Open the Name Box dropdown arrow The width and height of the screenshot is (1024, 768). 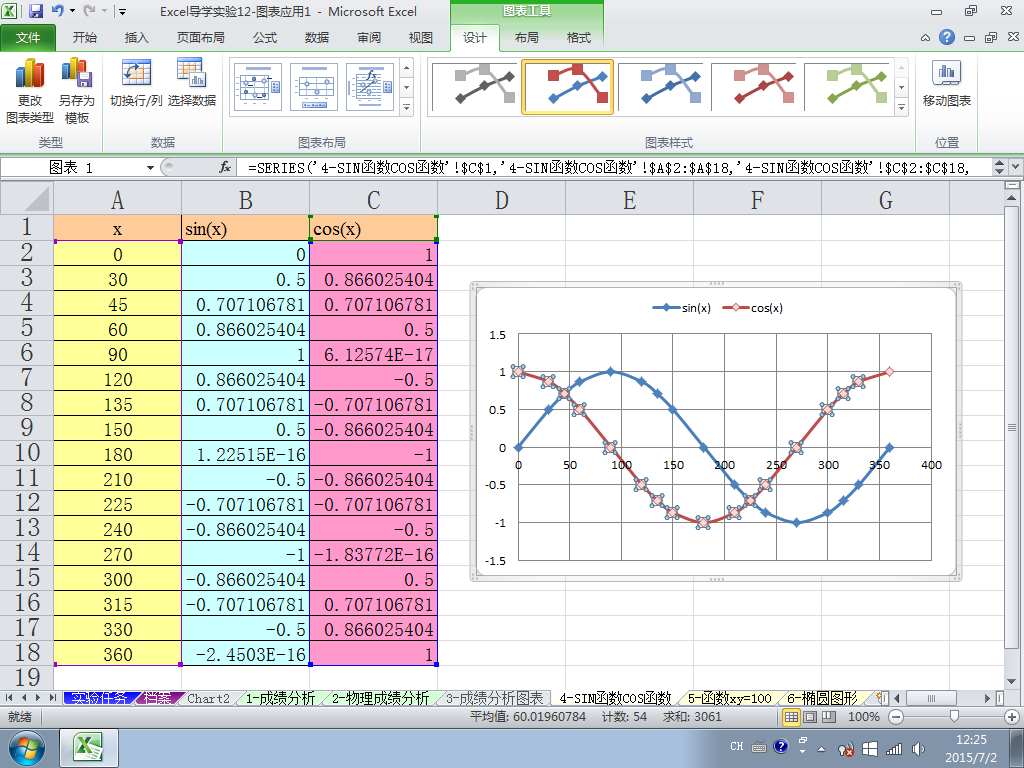(150, 168)
